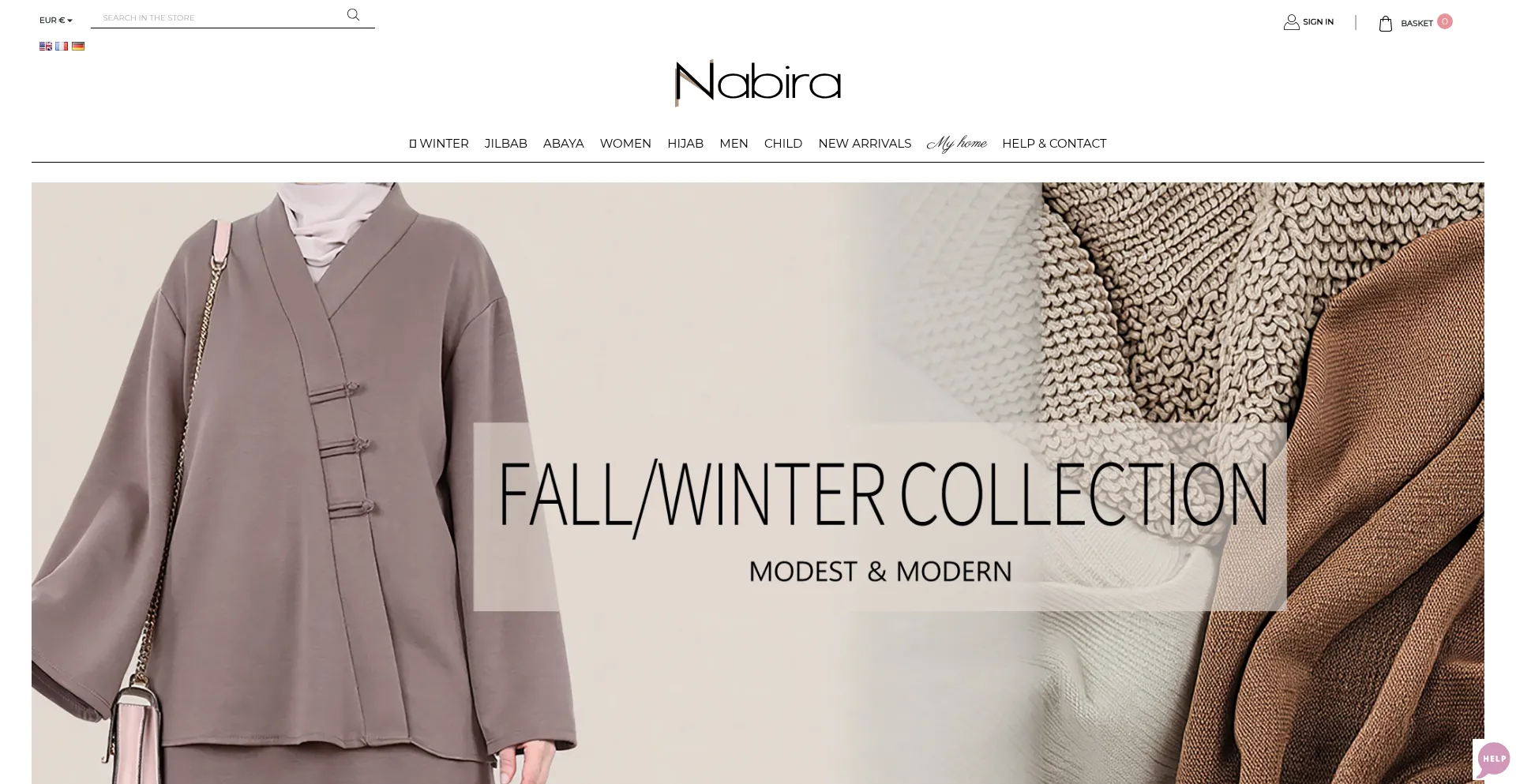Viewport: 1516px width, 784px height.
Task: Open the Jilbab menu category
Action: pyautogui.click(x=505, y=144)
